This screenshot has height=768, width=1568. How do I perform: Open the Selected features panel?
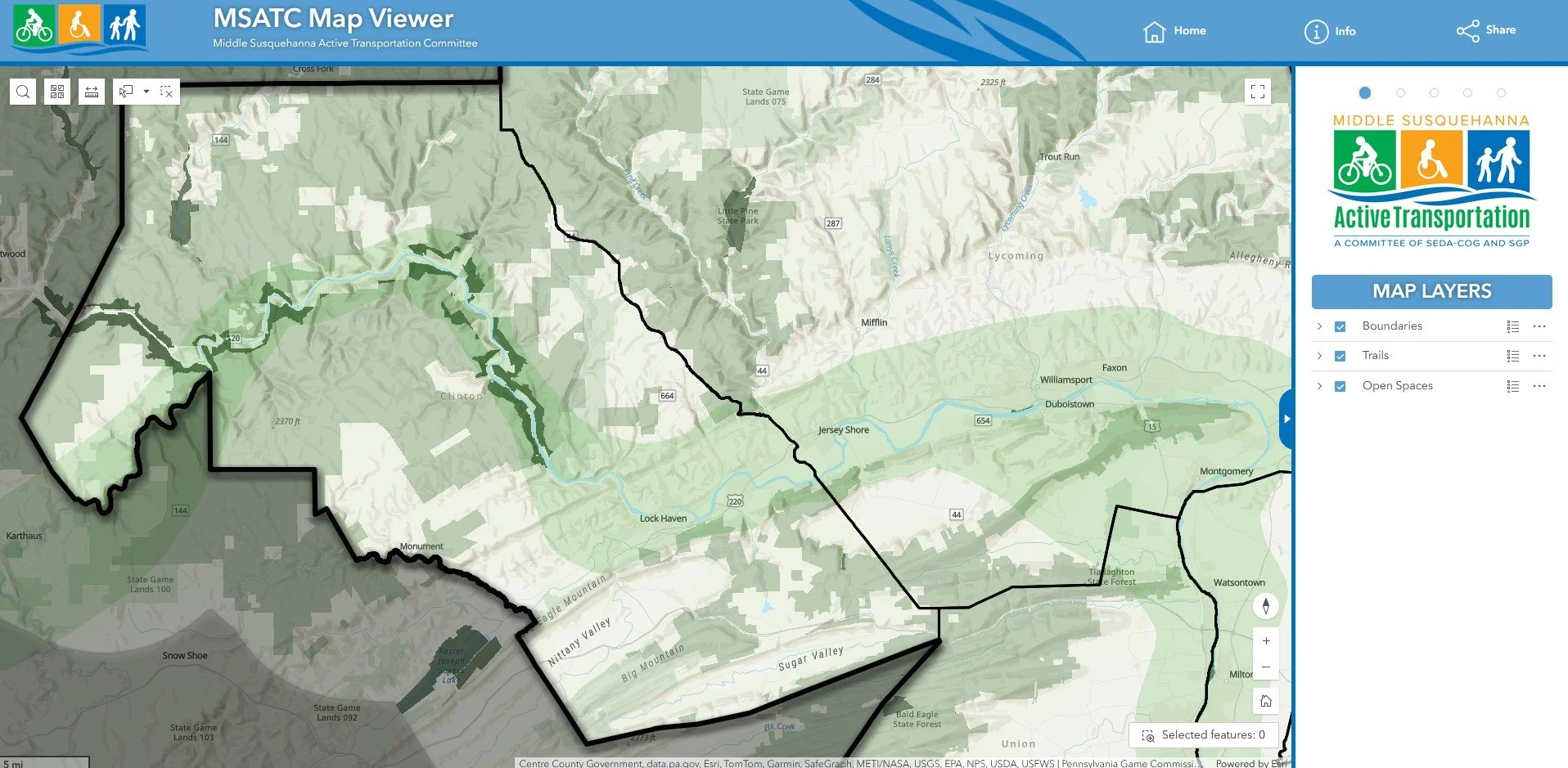tap(1204, 735)
